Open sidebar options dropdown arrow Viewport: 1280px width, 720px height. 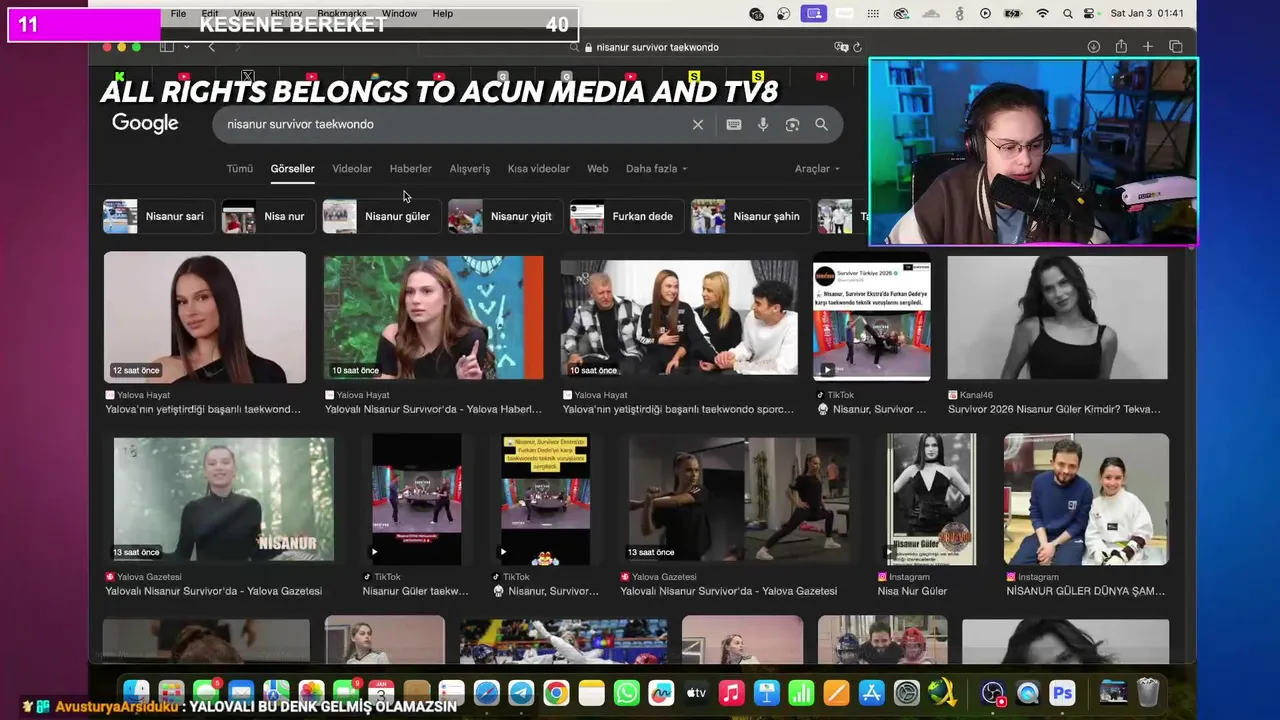click(x=186, y=47)
